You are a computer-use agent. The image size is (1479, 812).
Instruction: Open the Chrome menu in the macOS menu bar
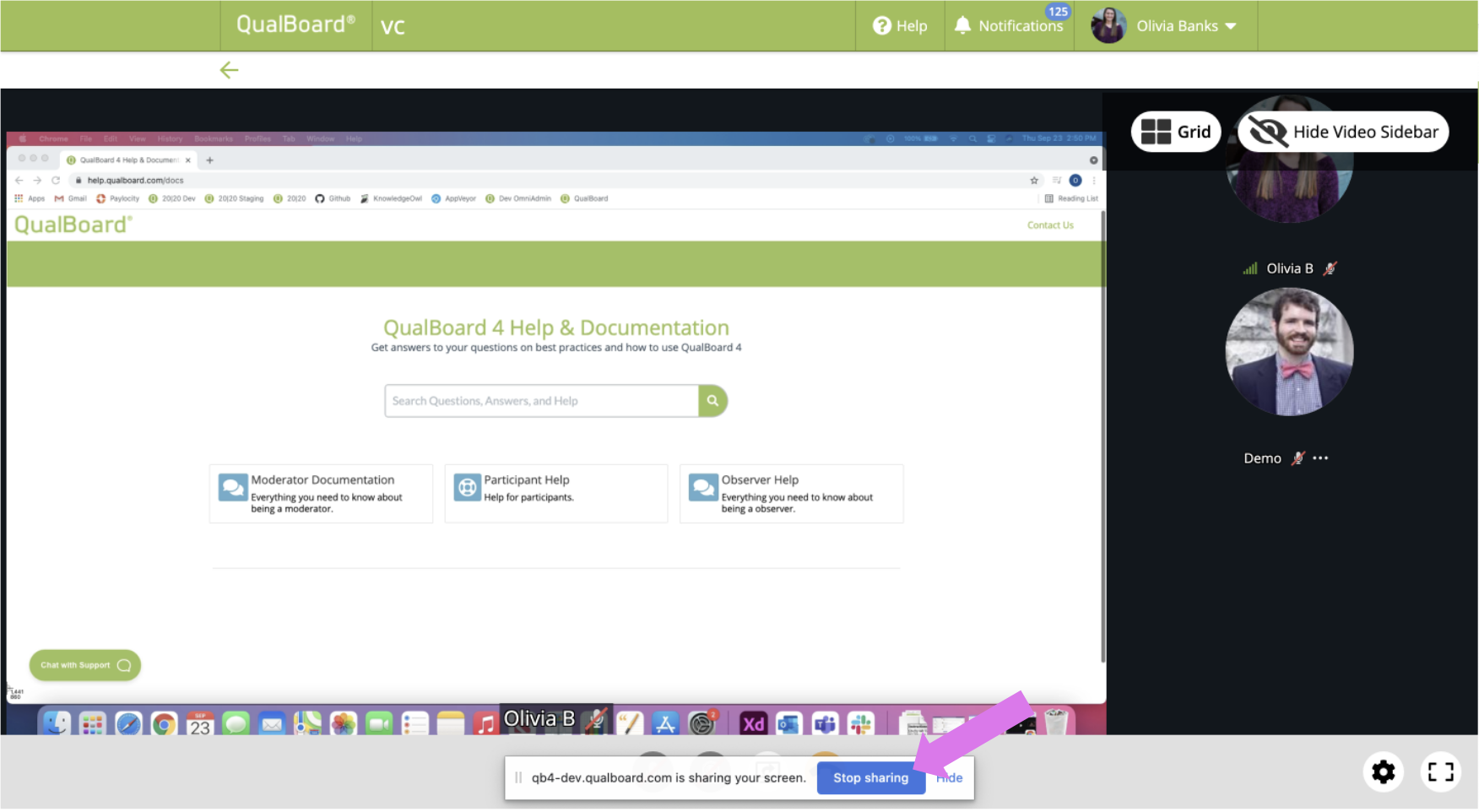click(x=53, y=138)
